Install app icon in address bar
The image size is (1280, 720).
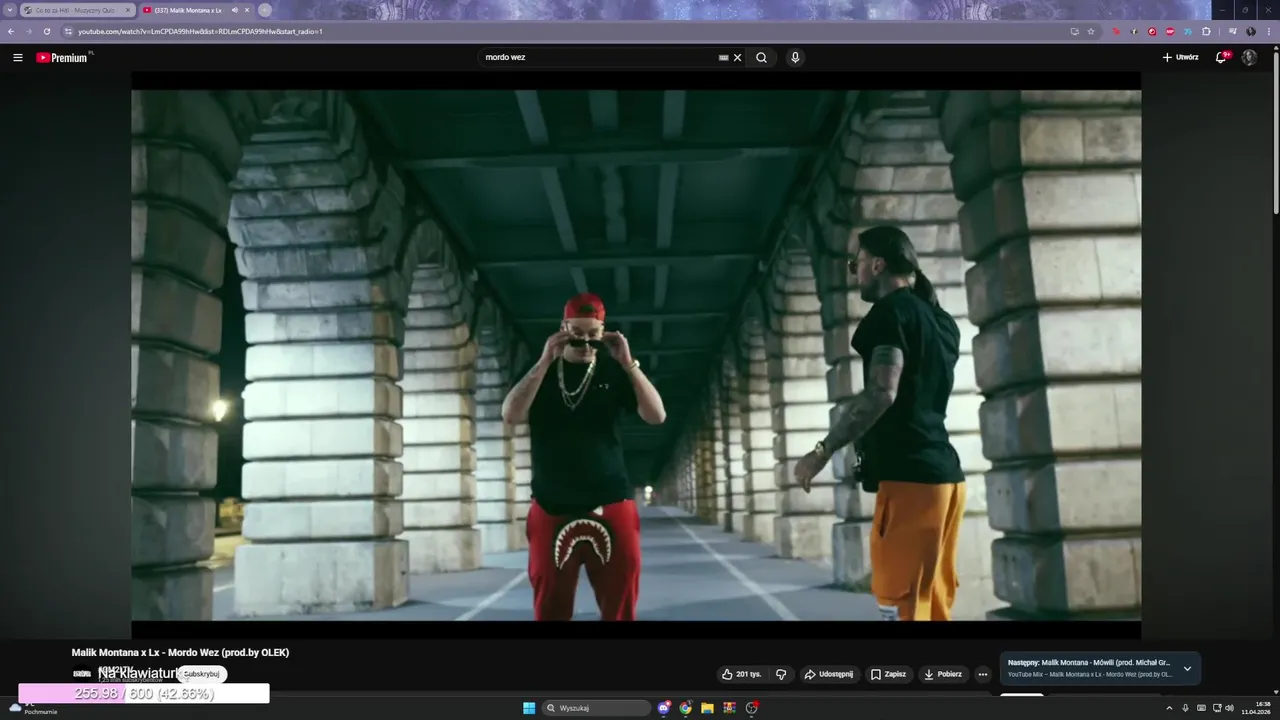pyautogui.click(x=1075, y=31)
